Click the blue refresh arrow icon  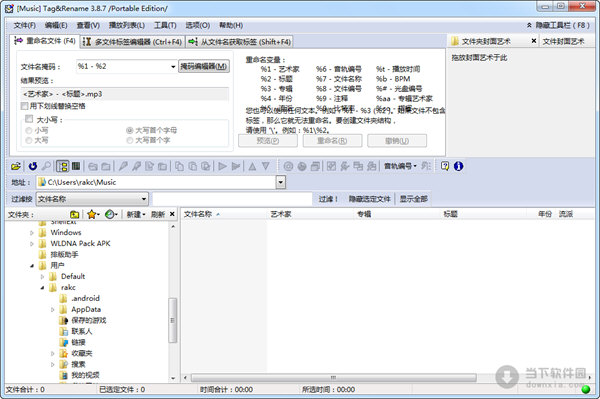click(33, 166)
